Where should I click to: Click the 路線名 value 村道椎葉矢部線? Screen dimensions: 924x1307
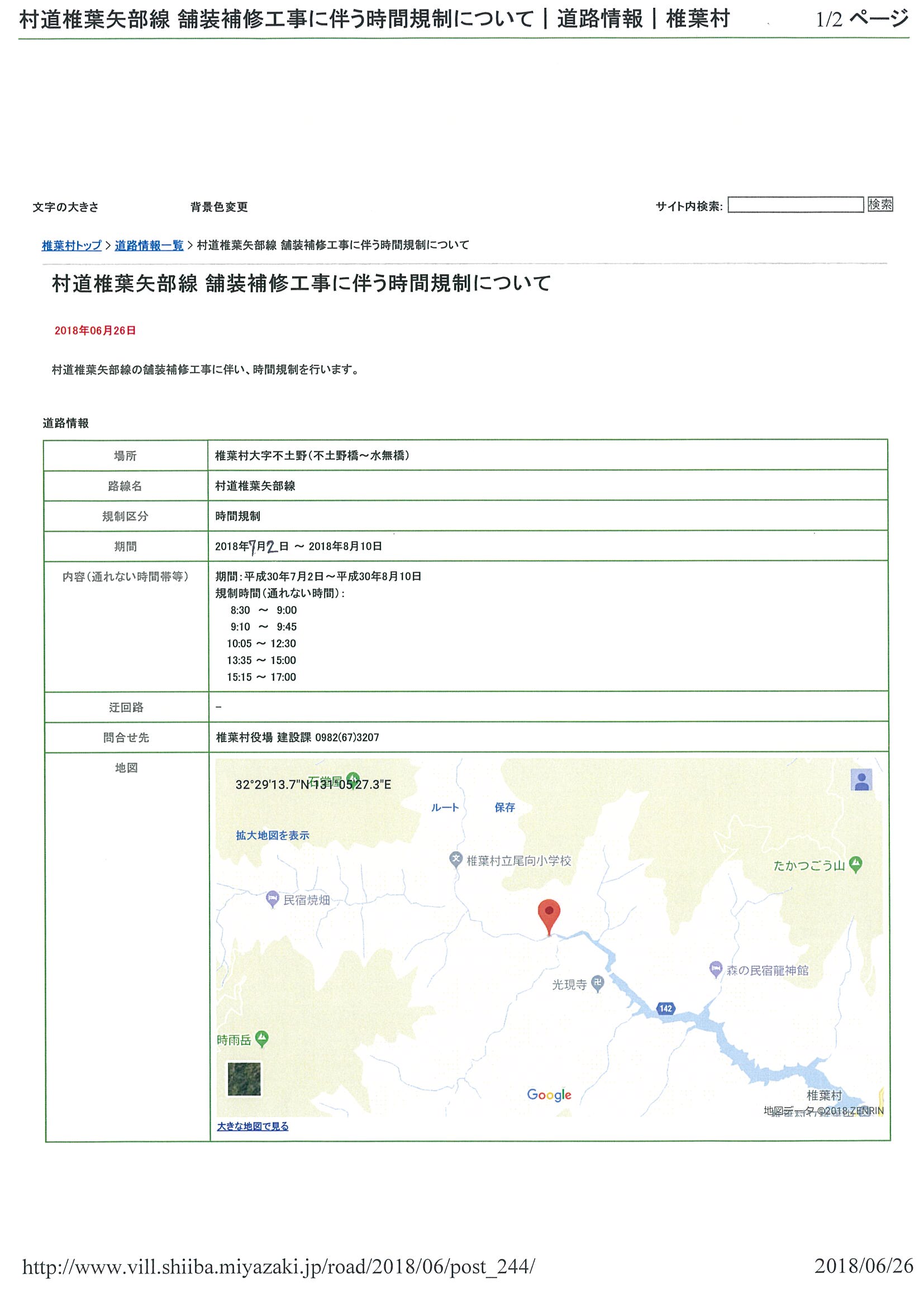(255, 485)
